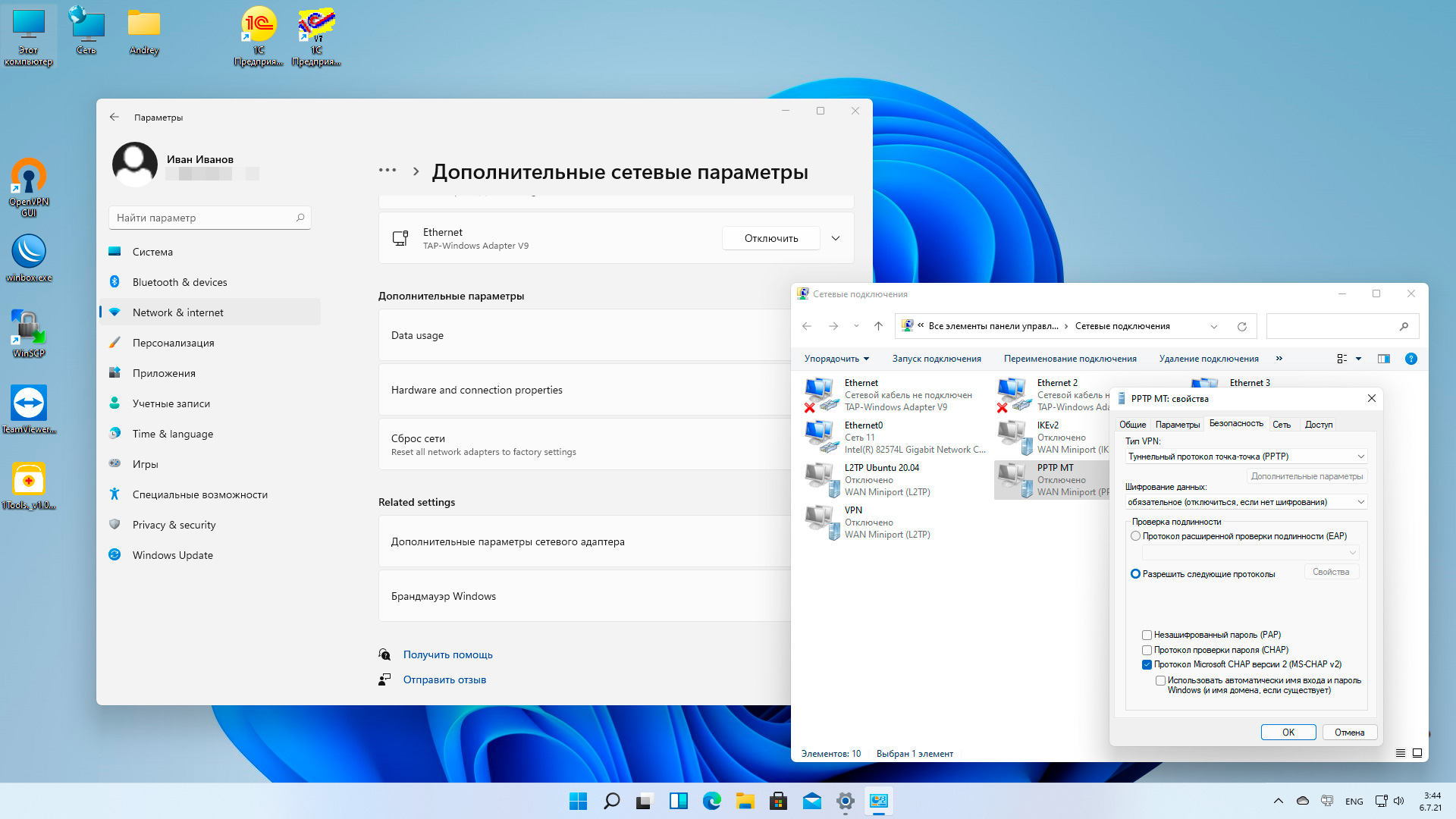Open WinSCP desktop shortcut
This screenshot has height=819, width=1456.
pyautogui.click(x=29, y=328)
